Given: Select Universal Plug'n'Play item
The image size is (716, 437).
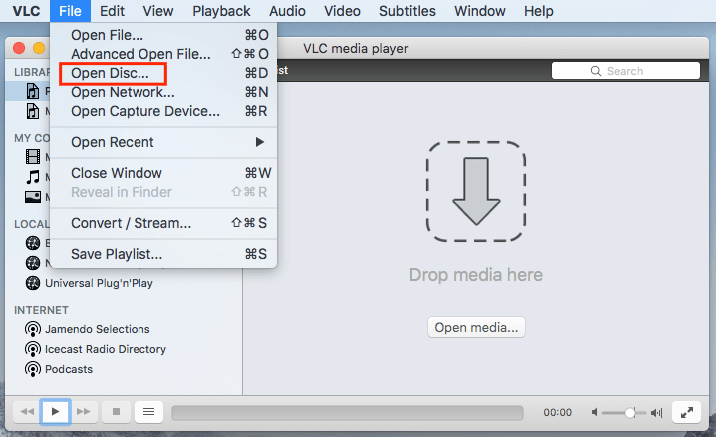Looking at the screenshot, I should click(98, 283).
